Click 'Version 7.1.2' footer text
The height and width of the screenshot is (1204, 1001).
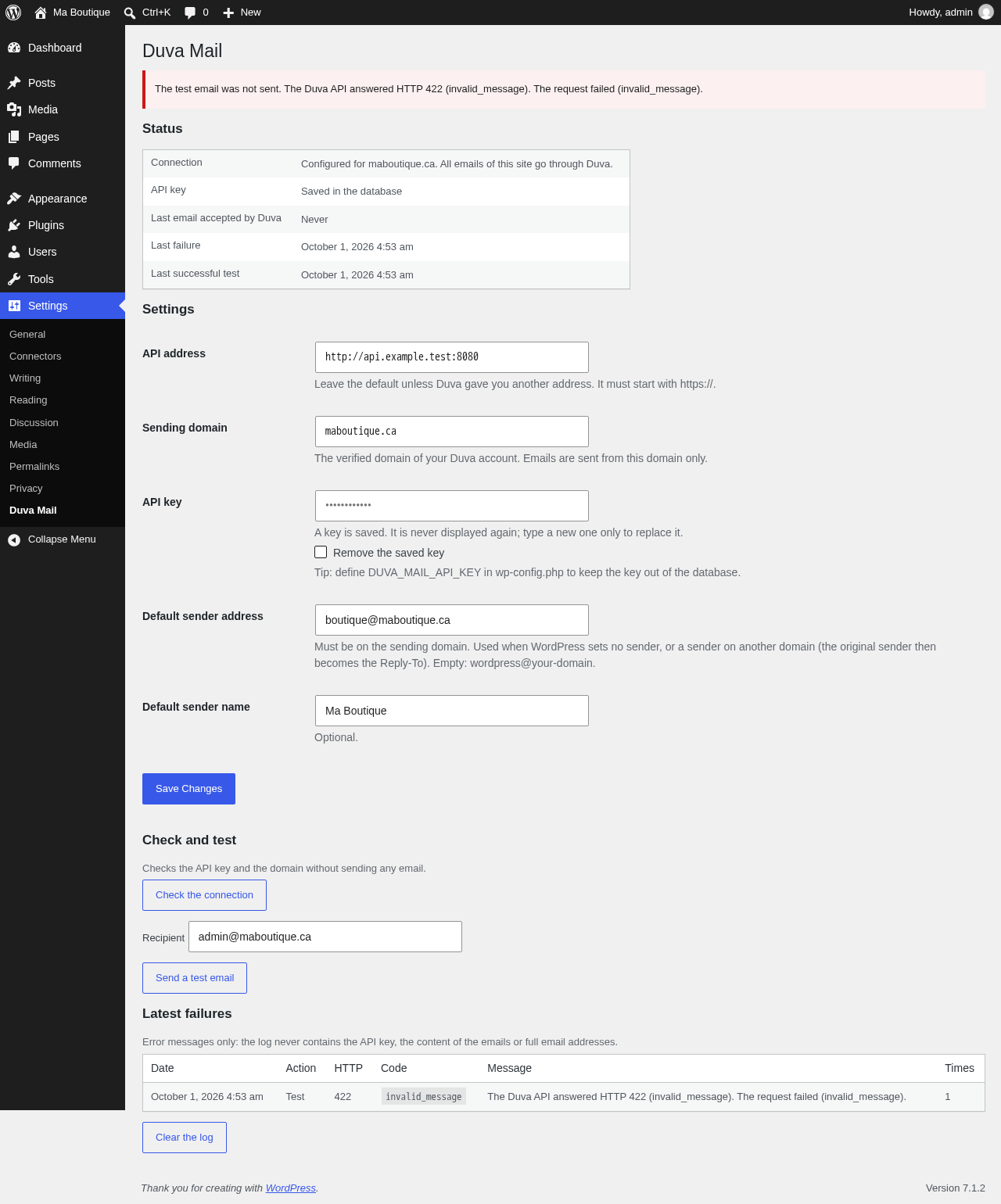(x=956, y=1188)
